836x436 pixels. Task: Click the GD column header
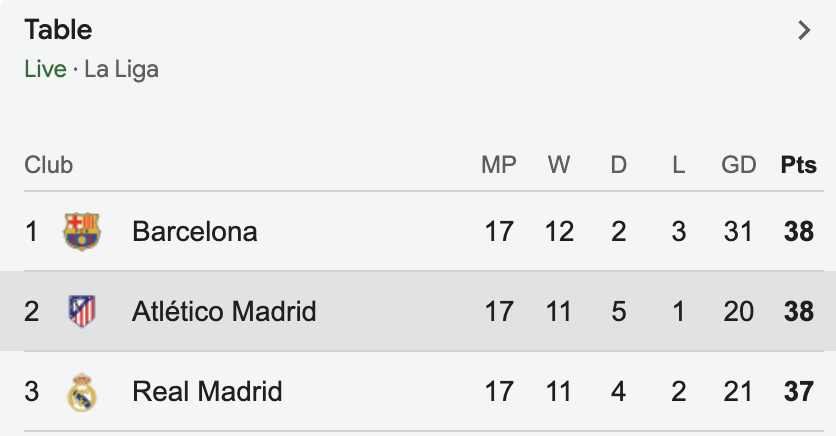[x=738, y=165]
